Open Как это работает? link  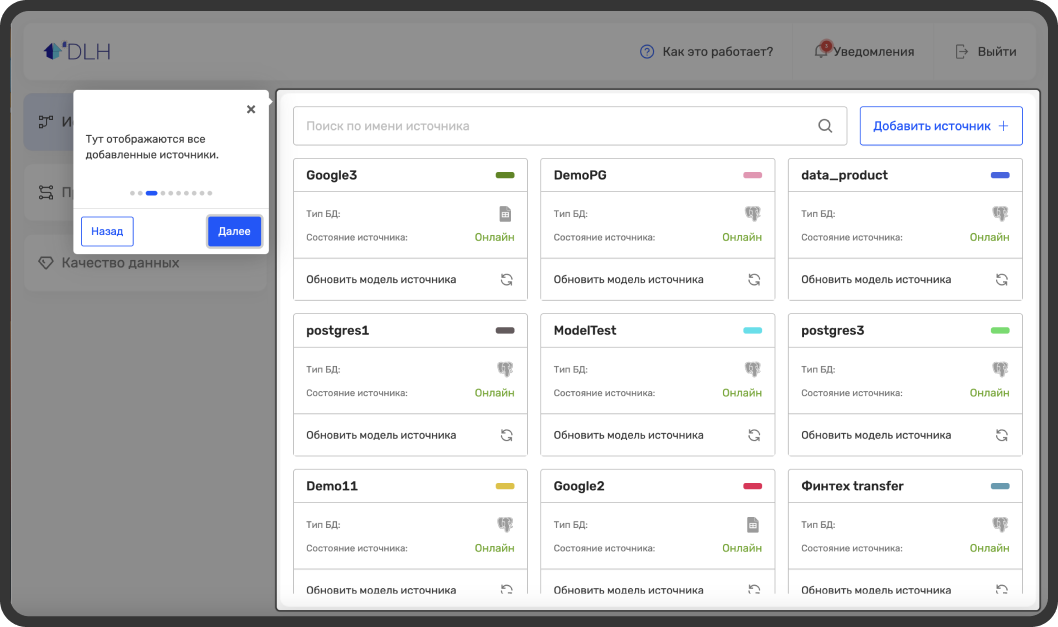[x=717, y=52]
